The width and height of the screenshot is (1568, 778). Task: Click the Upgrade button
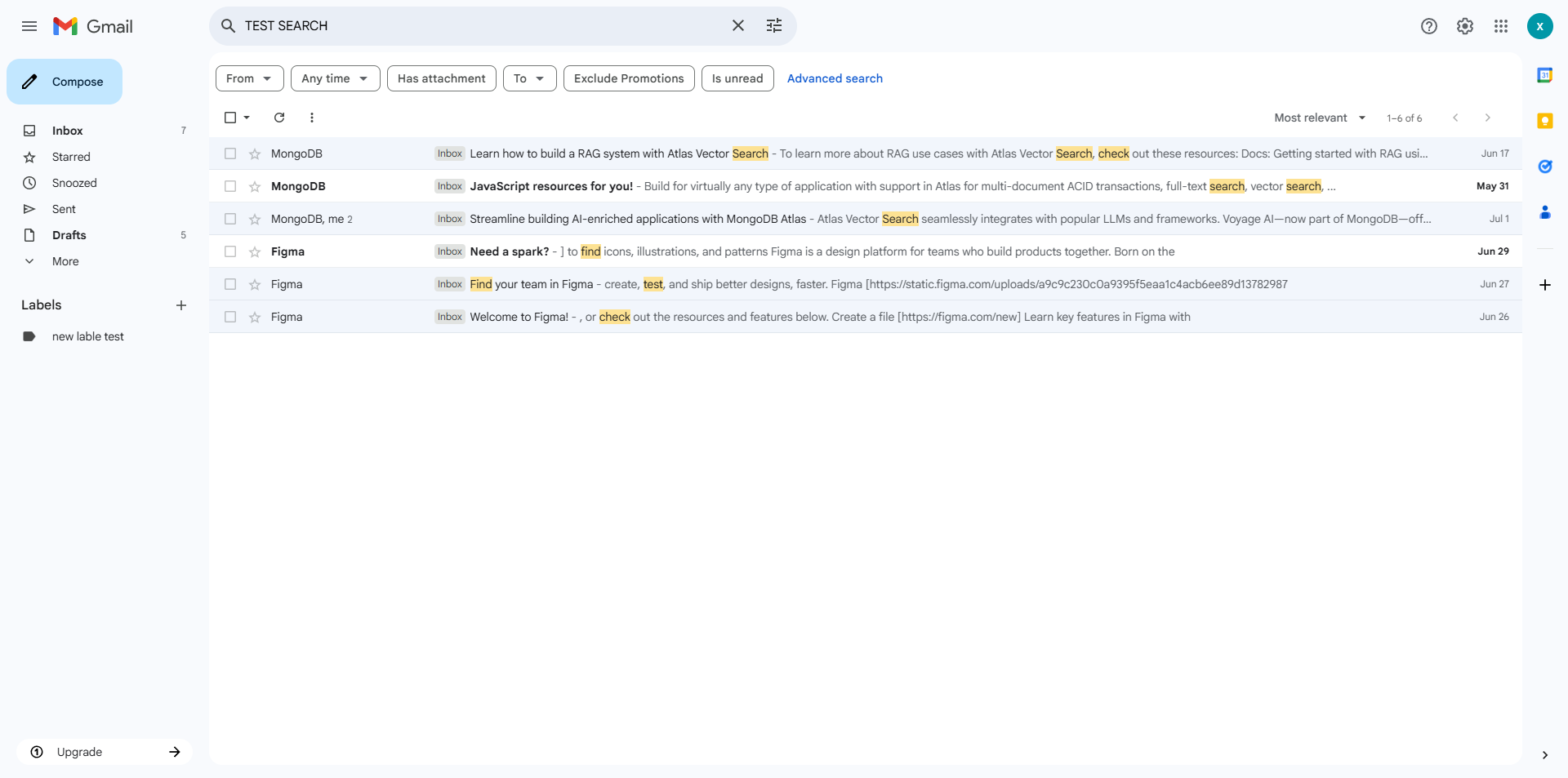point(105,752)
